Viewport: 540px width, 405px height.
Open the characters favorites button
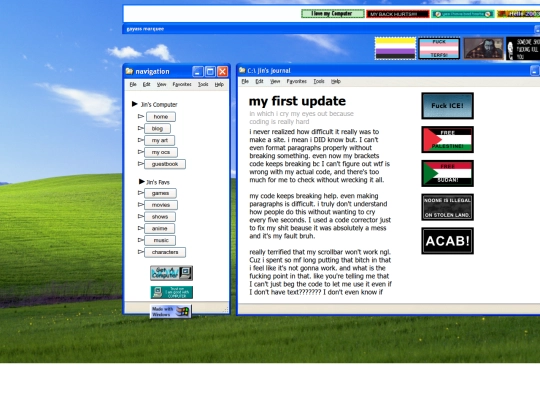click(165, 252)
